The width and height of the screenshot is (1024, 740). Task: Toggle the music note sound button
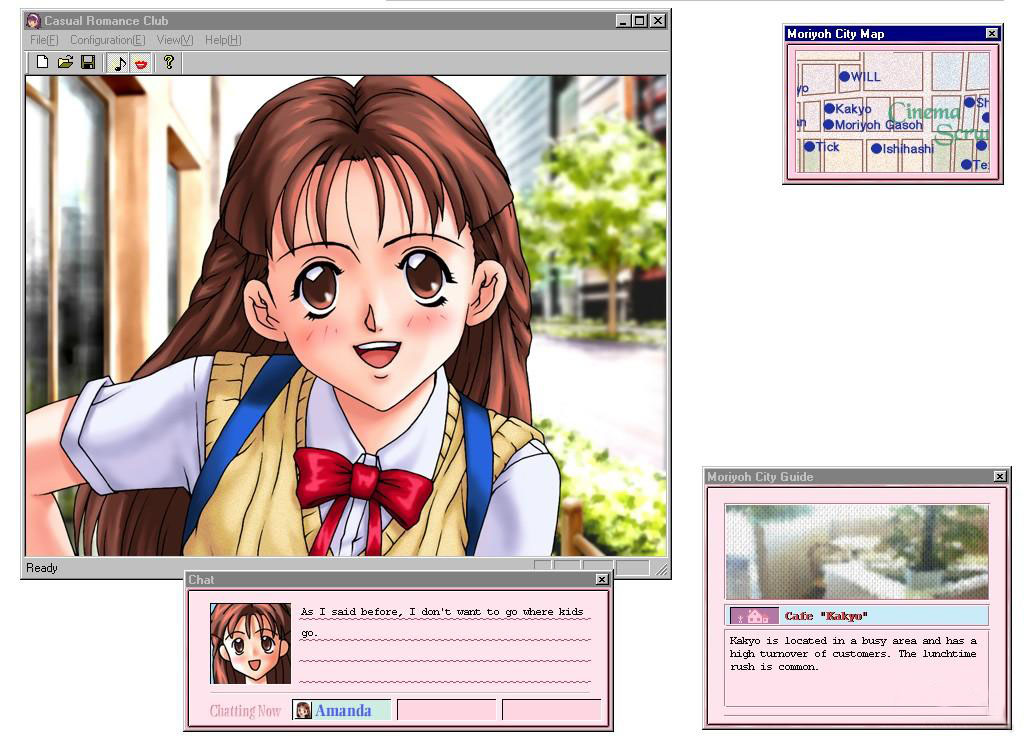120,63
